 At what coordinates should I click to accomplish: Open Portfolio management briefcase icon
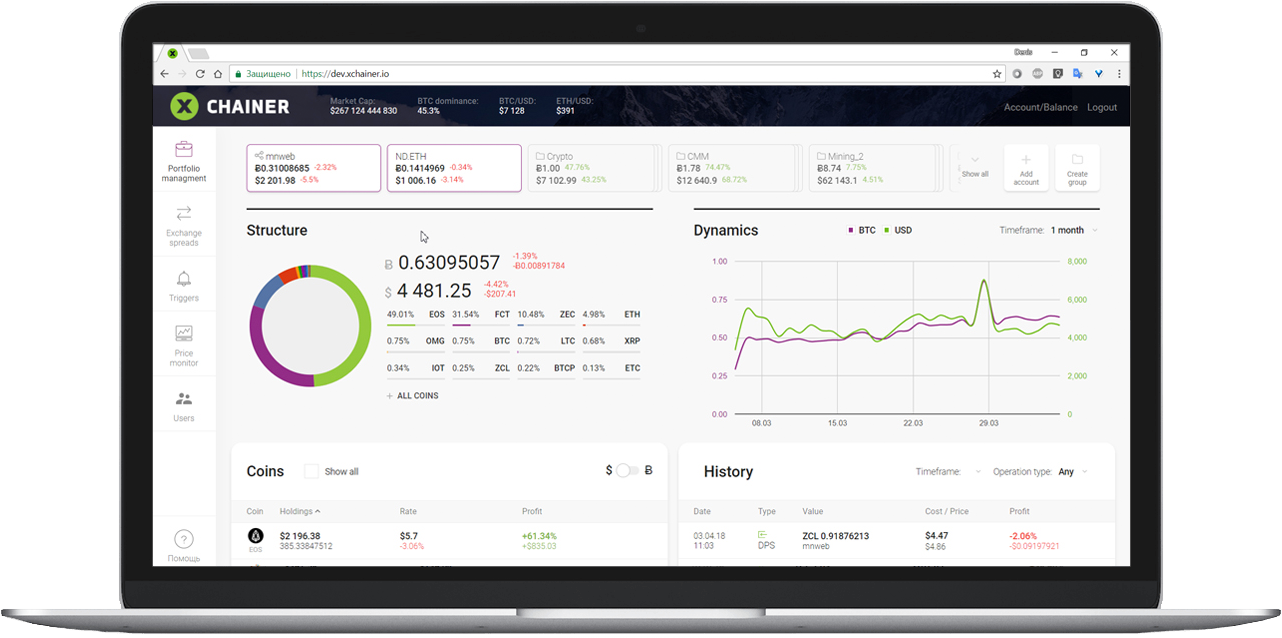[184, 150]
